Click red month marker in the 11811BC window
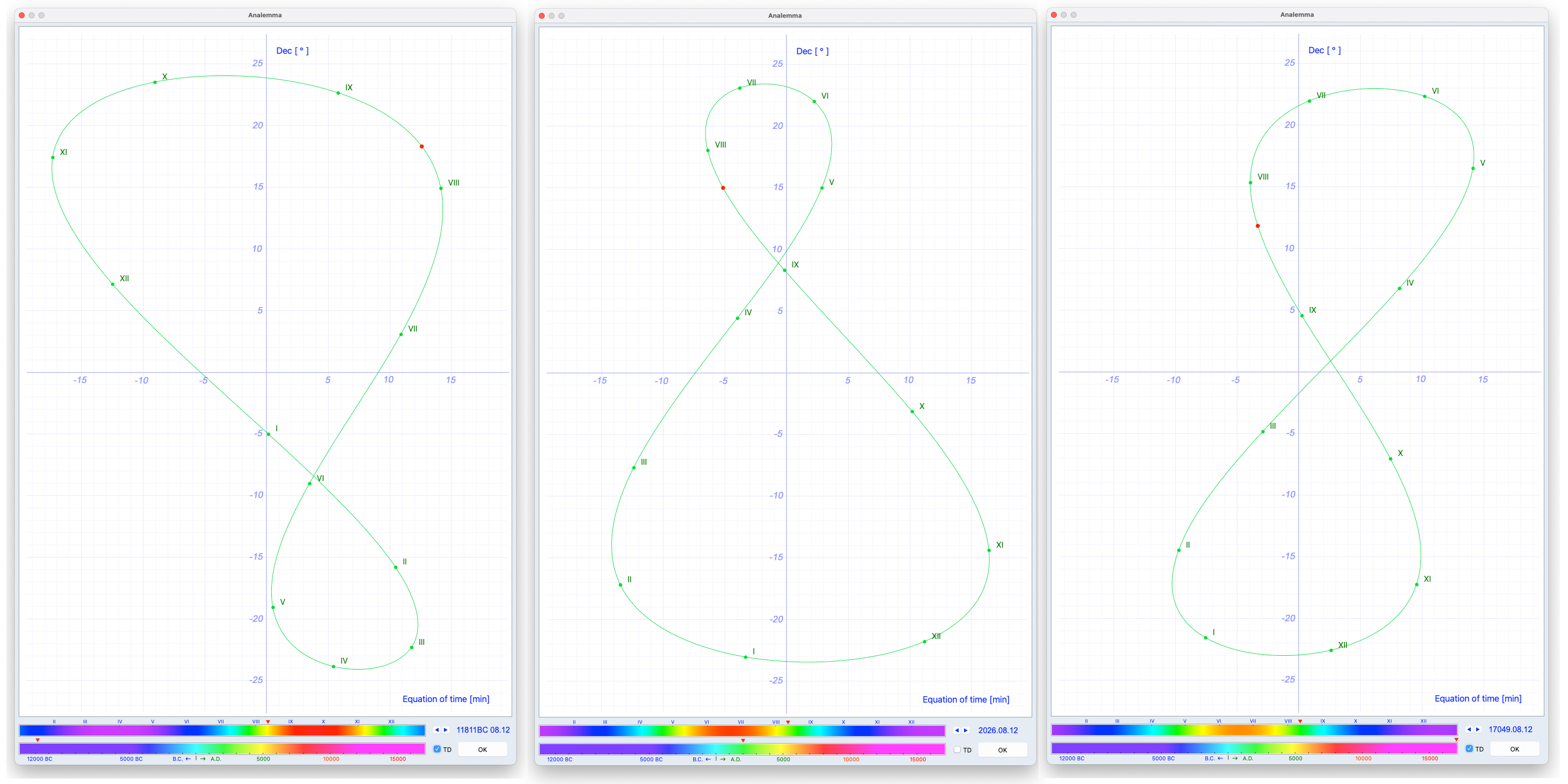Viewport: 1568px width, 784px height. 268,722
